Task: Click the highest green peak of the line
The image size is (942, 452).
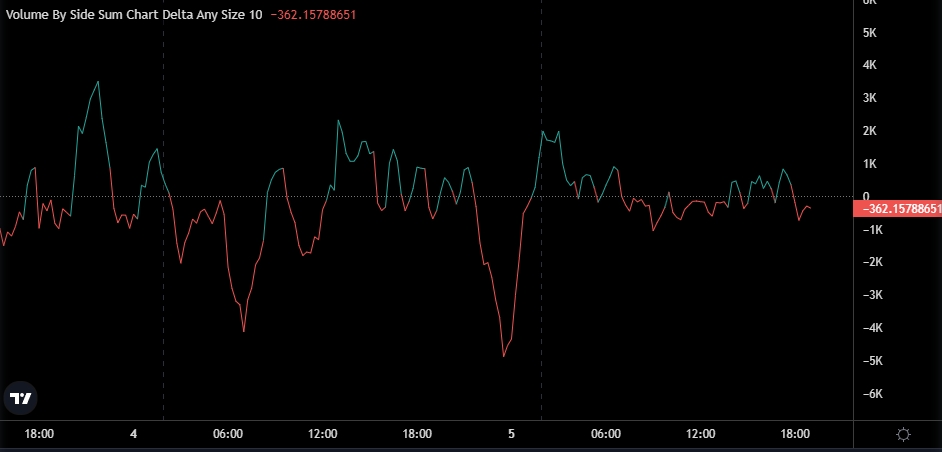Action: point(97,82)
